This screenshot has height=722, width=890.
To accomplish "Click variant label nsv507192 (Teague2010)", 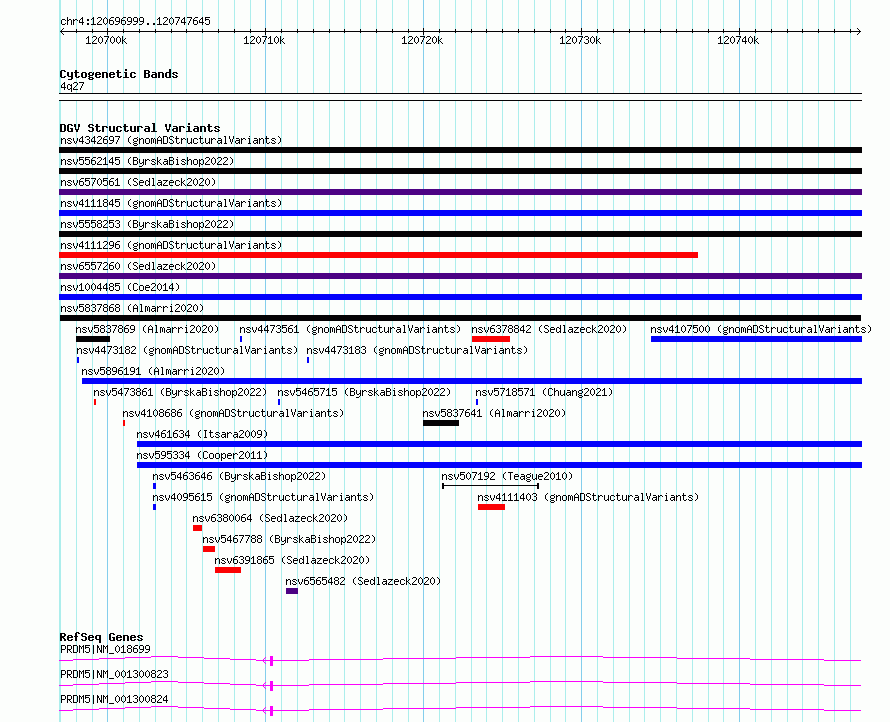I will tap(507, 476).
